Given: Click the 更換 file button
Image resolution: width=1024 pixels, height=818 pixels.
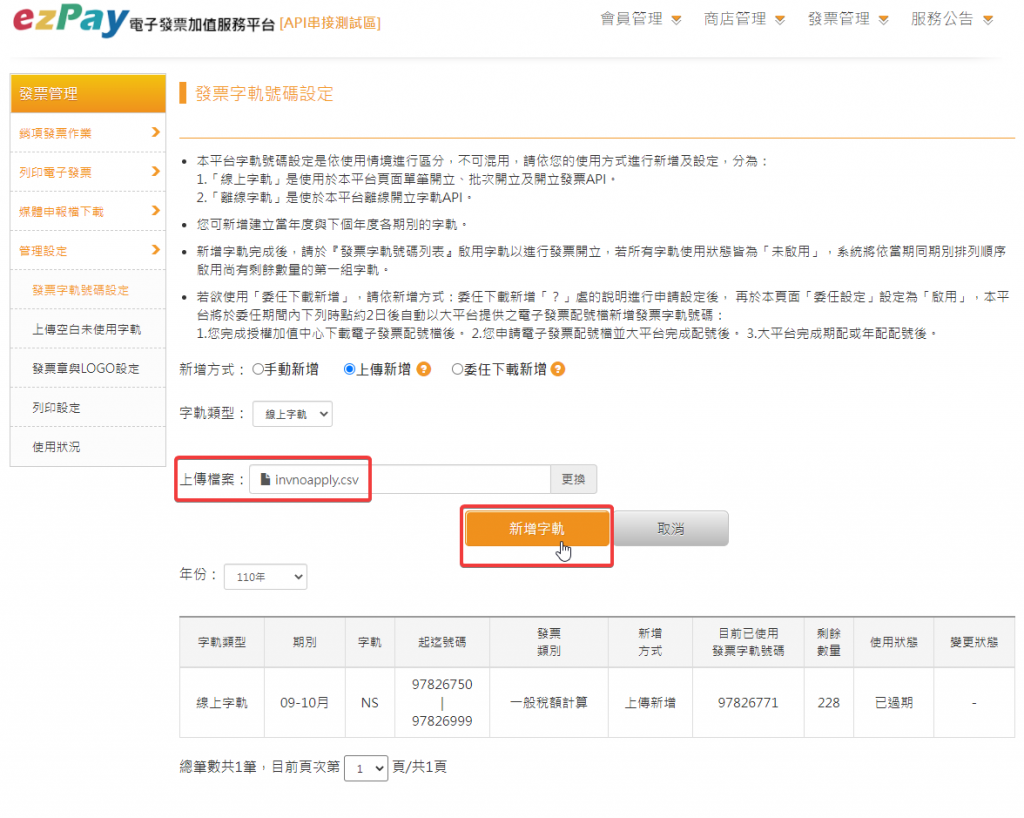Looking at the screenshot, I should pos(573,480).
